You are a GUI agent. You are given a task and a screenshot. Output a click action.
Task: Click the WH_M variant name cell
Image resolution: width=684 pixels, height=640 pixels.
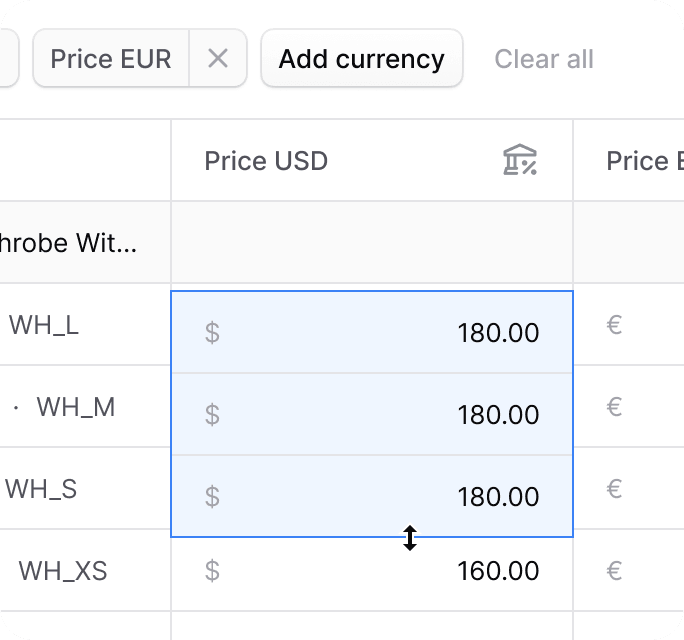point(75,407)
